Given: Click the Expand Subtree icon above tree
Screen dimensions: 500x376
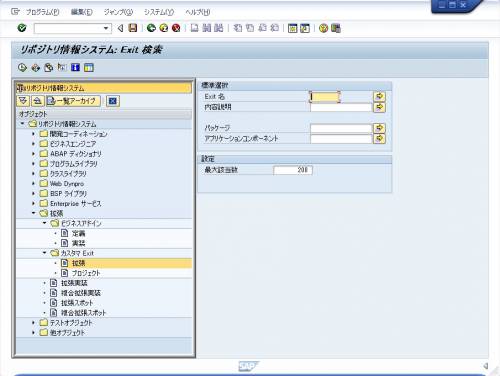Looking at the screenshot, I should (23, 101).
